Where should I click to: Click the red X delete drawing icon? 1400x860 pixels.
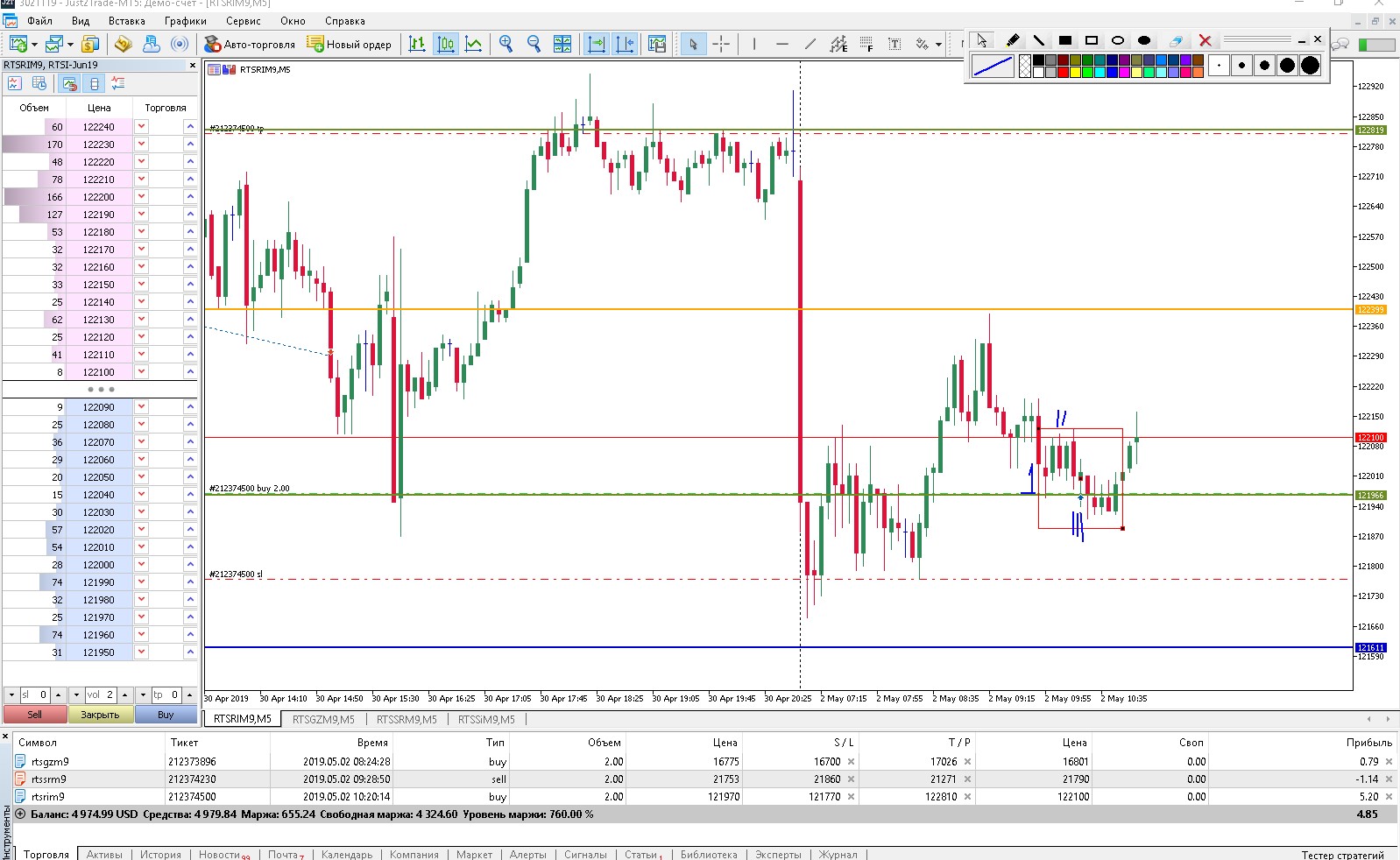point(1206,40)
